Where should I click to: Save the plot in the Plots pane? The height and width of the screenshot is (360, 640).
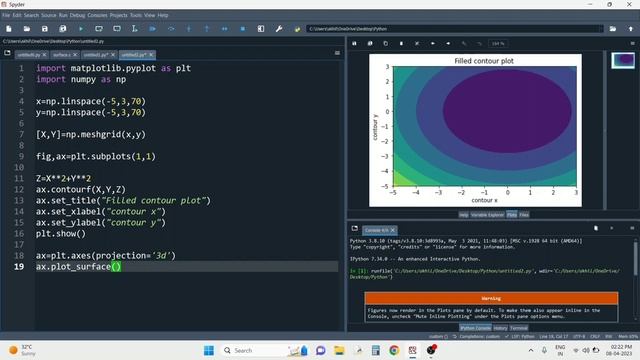pyautogui.click(x=354, y=43)
